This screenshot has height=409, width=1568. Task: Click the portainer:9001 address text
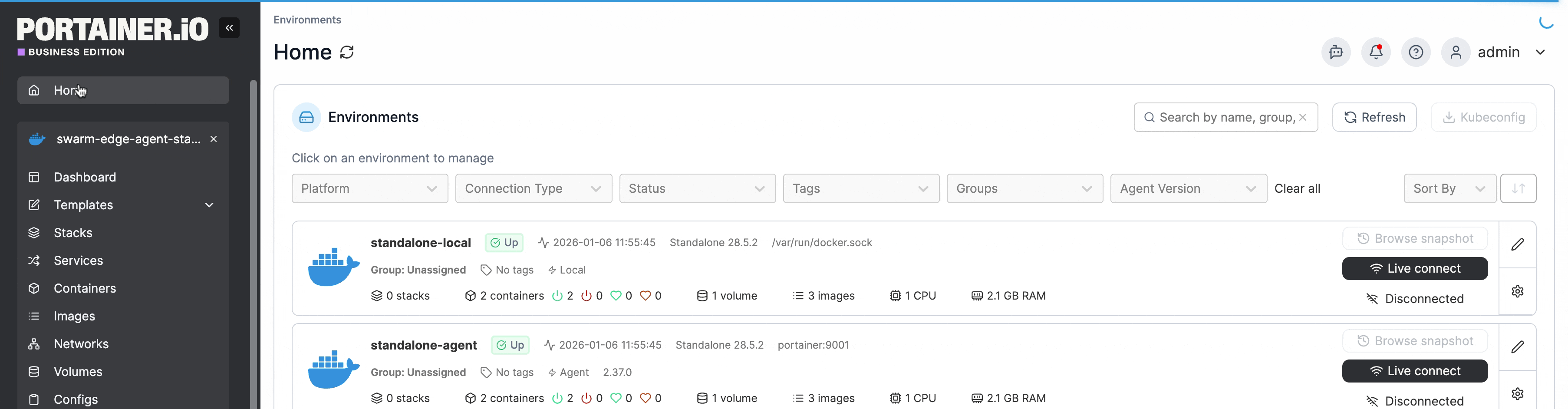point(813,345)
